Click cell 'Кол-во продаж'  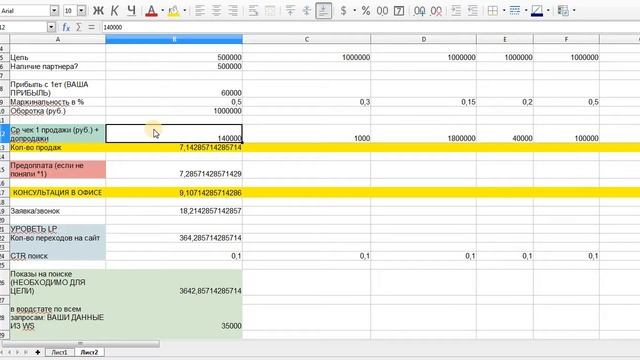58,147
